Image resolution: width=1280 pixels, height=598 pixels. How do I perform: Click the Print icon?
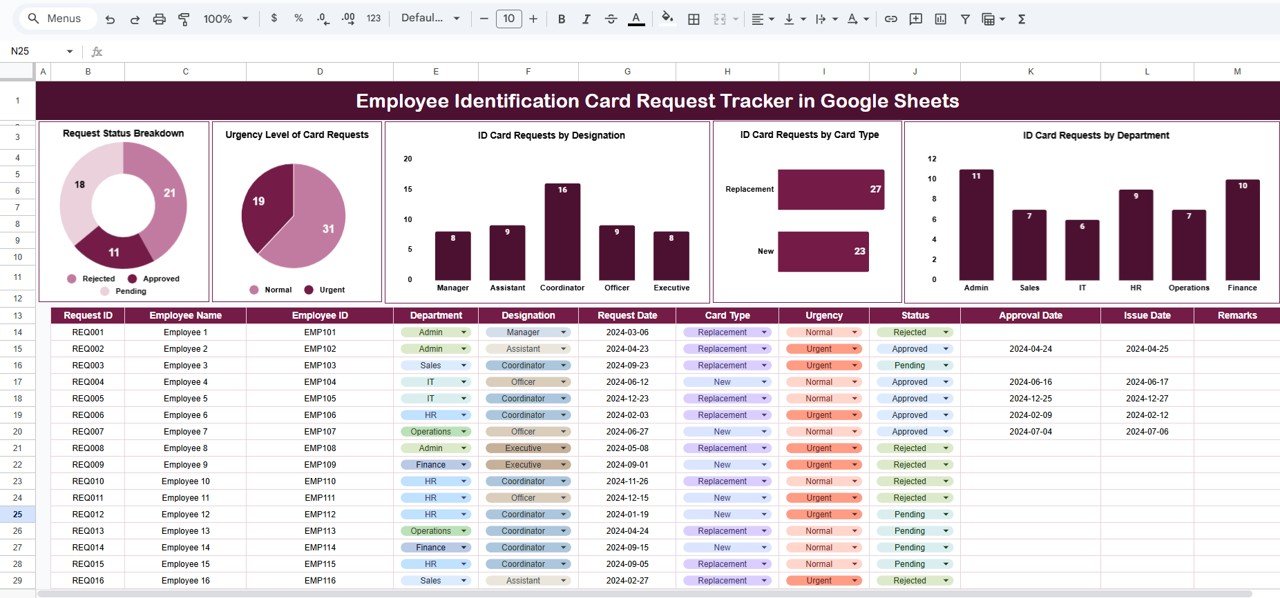pyautogui.click(x=159, y=18)
